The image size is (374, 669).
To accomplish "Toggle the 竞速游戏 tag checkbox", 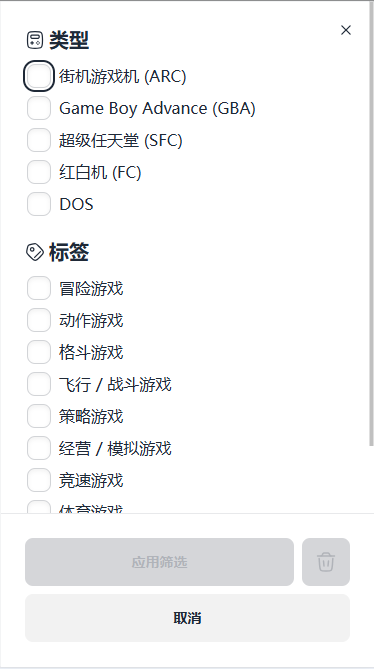I will click(39, 480).
